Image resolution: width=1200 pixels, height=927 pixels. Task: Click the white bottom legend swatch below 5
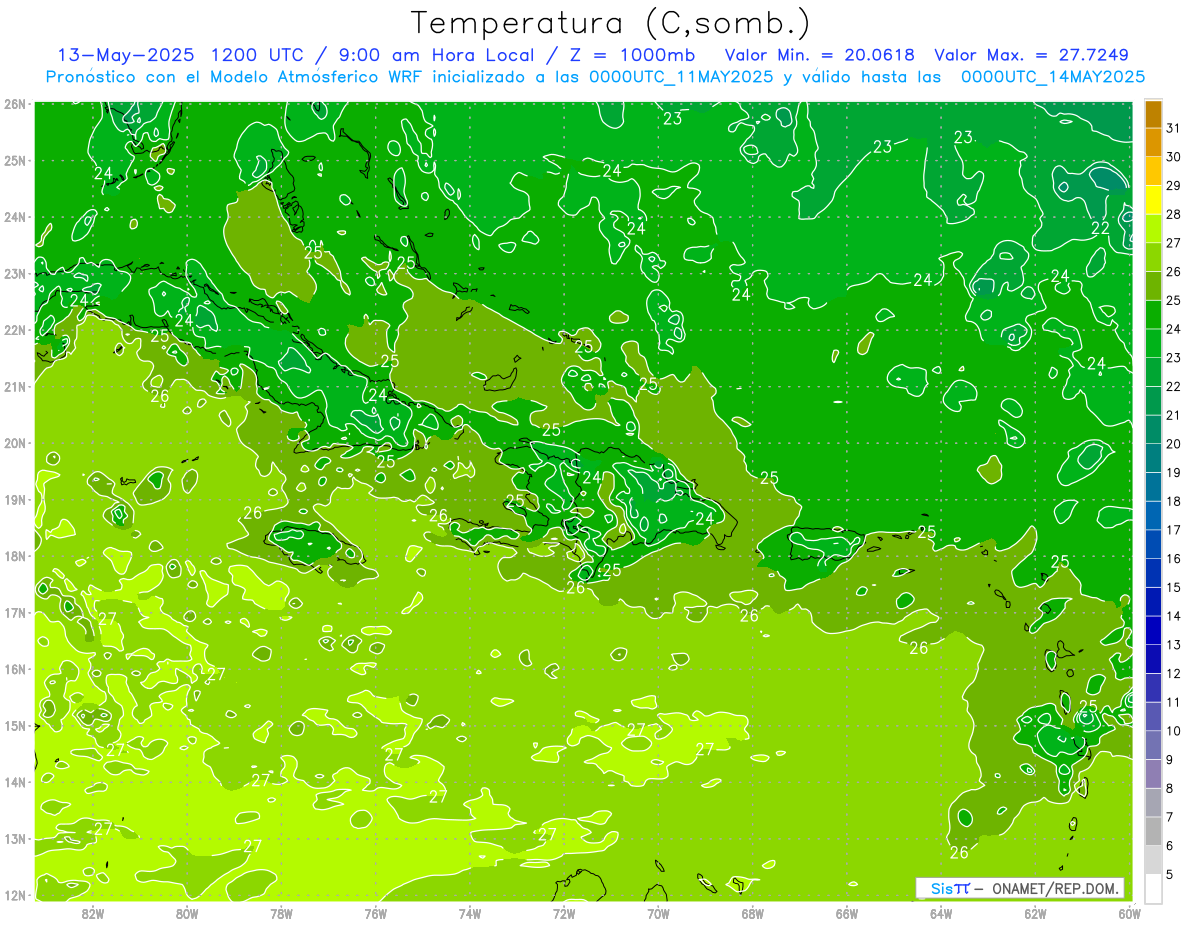1153,888
